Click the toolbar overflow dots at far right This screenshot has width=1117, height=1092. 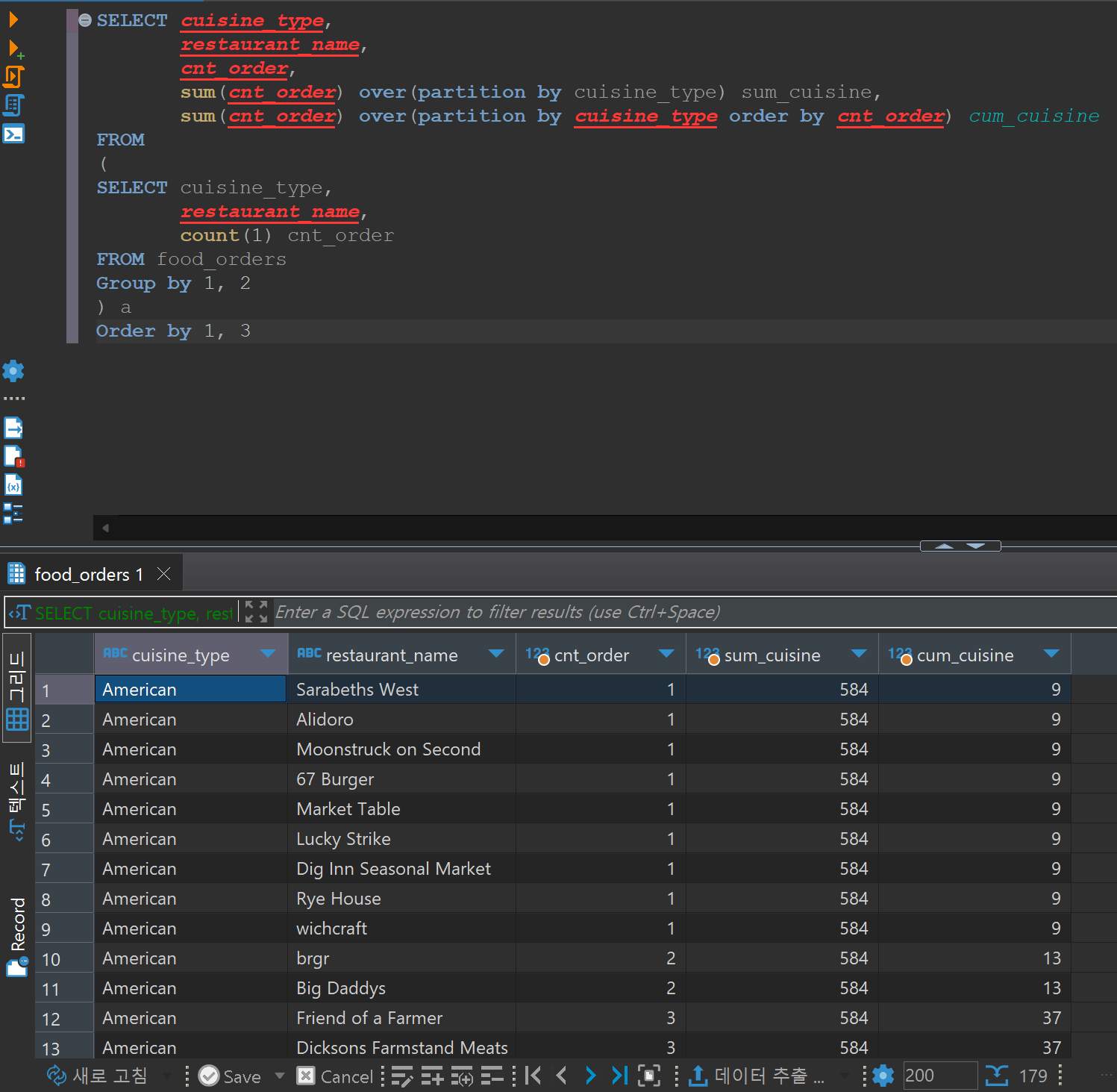[x=1106, y=1076]
